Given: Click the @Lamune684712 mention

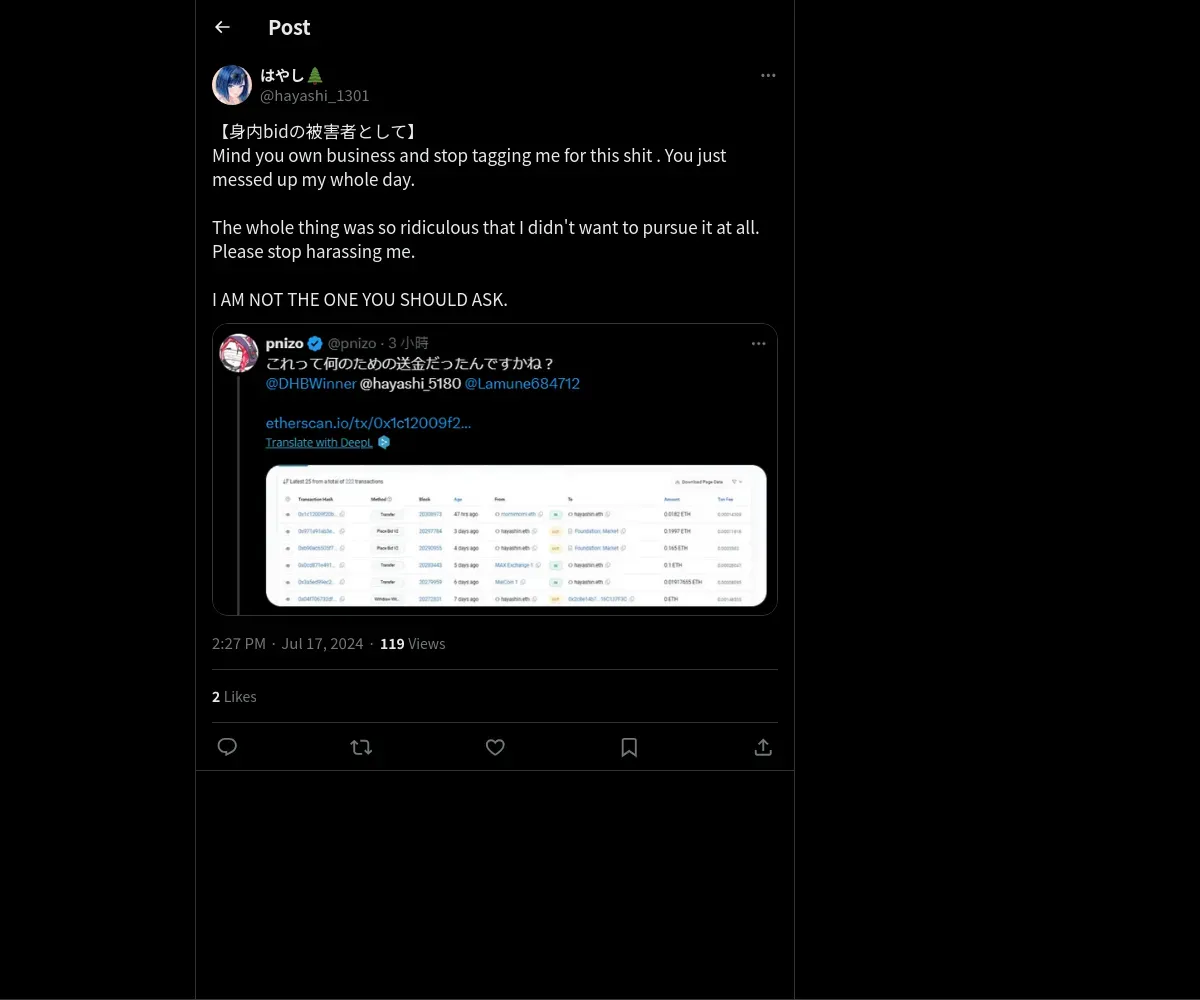Looking at the screenshot, I should click(522, 383).
